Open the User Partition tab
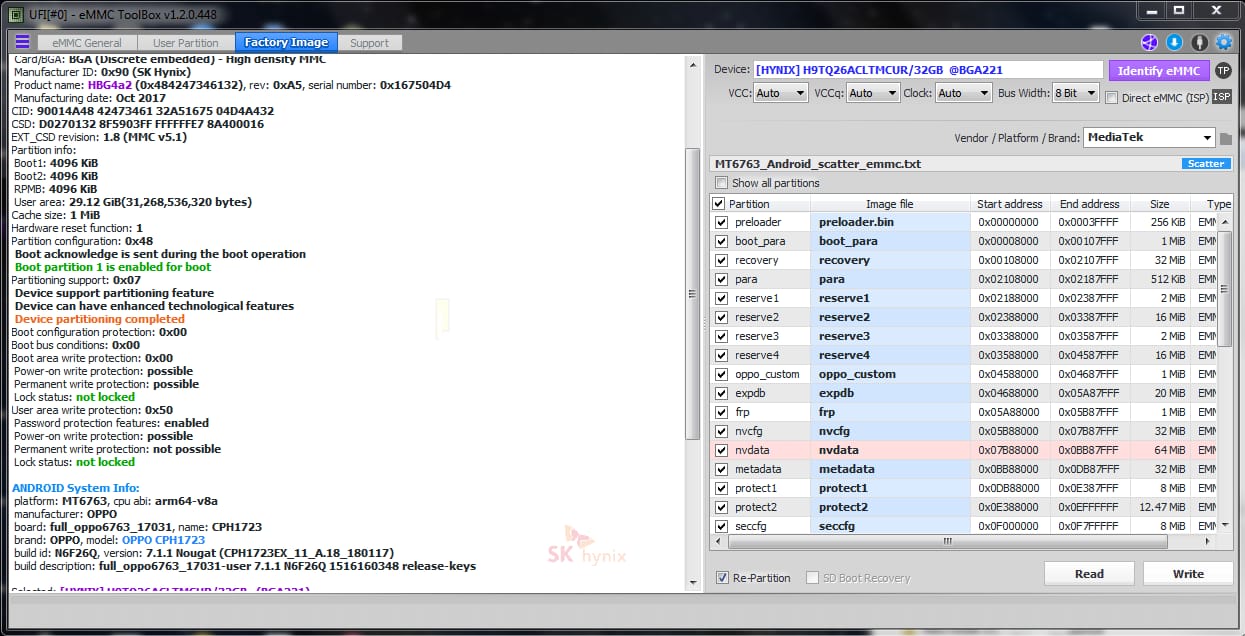 point(185,43)
